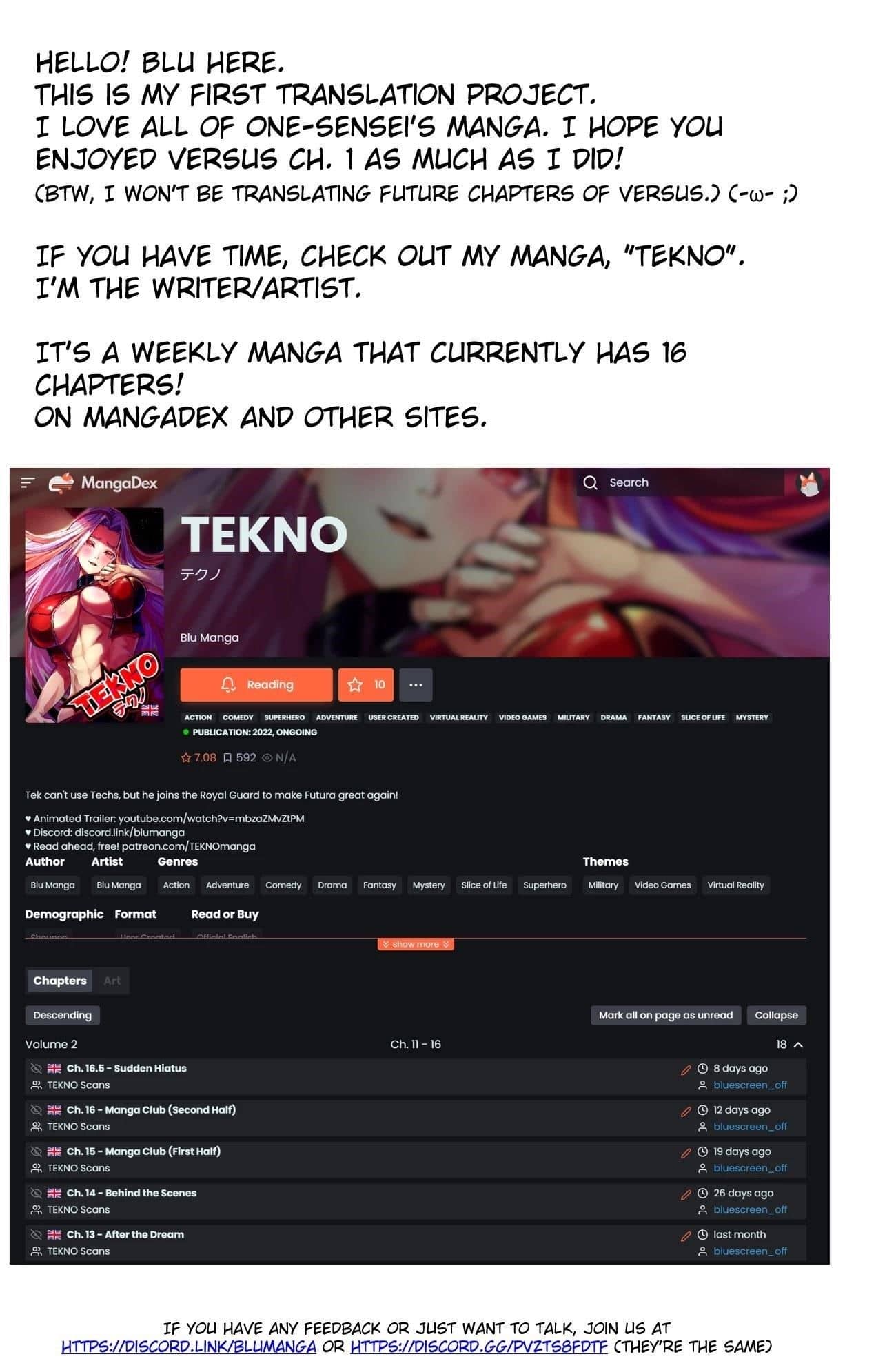Click the MangaDex logo icon
Screen dimensions: 896x1372
pos(61,483)
